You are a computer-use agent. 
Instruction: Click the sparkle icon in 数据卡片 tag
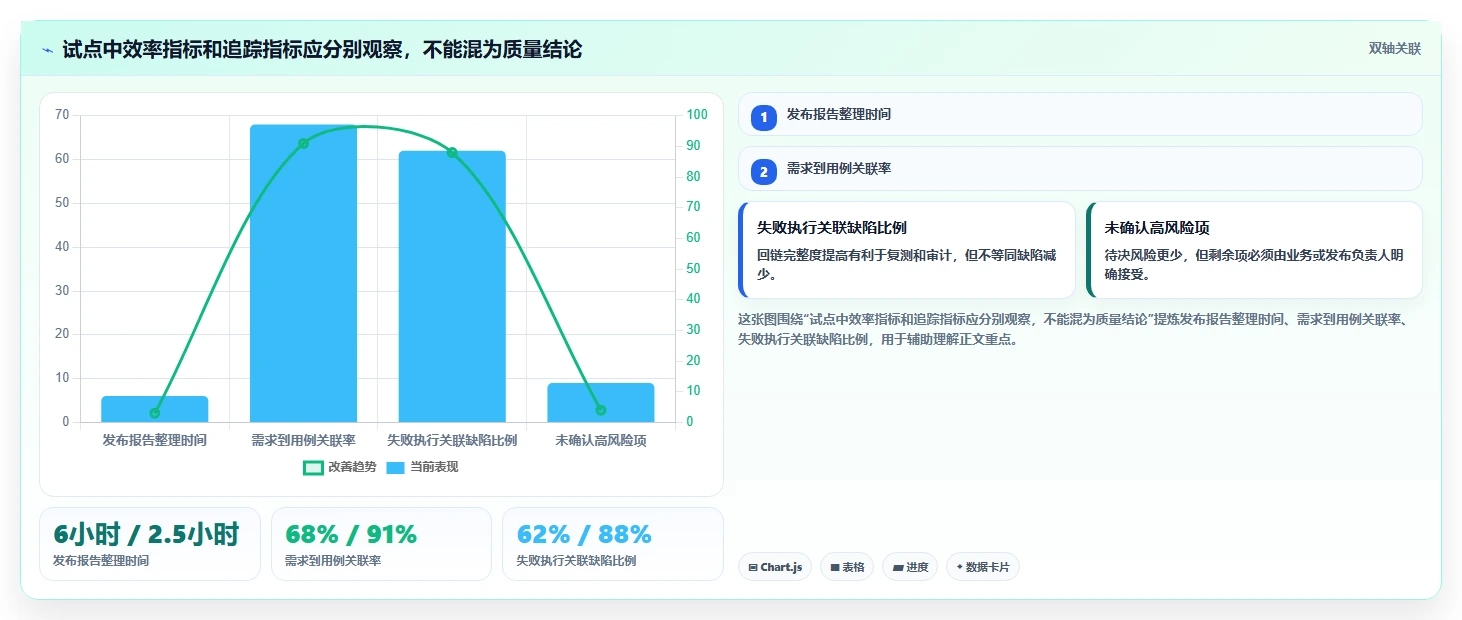(959, 567)
